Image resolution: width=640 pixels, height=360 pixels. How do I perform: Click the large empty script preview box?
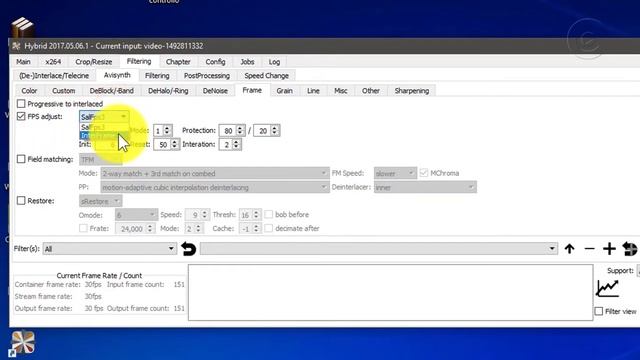391,292
